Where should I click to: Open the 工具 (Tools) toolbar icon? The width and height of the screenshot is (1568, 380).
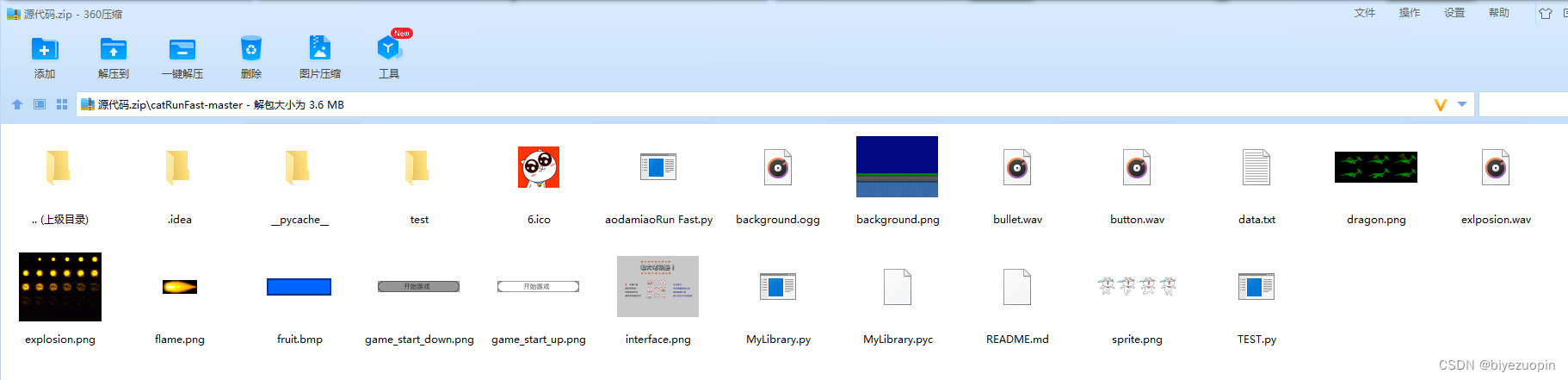pos(388,48)
